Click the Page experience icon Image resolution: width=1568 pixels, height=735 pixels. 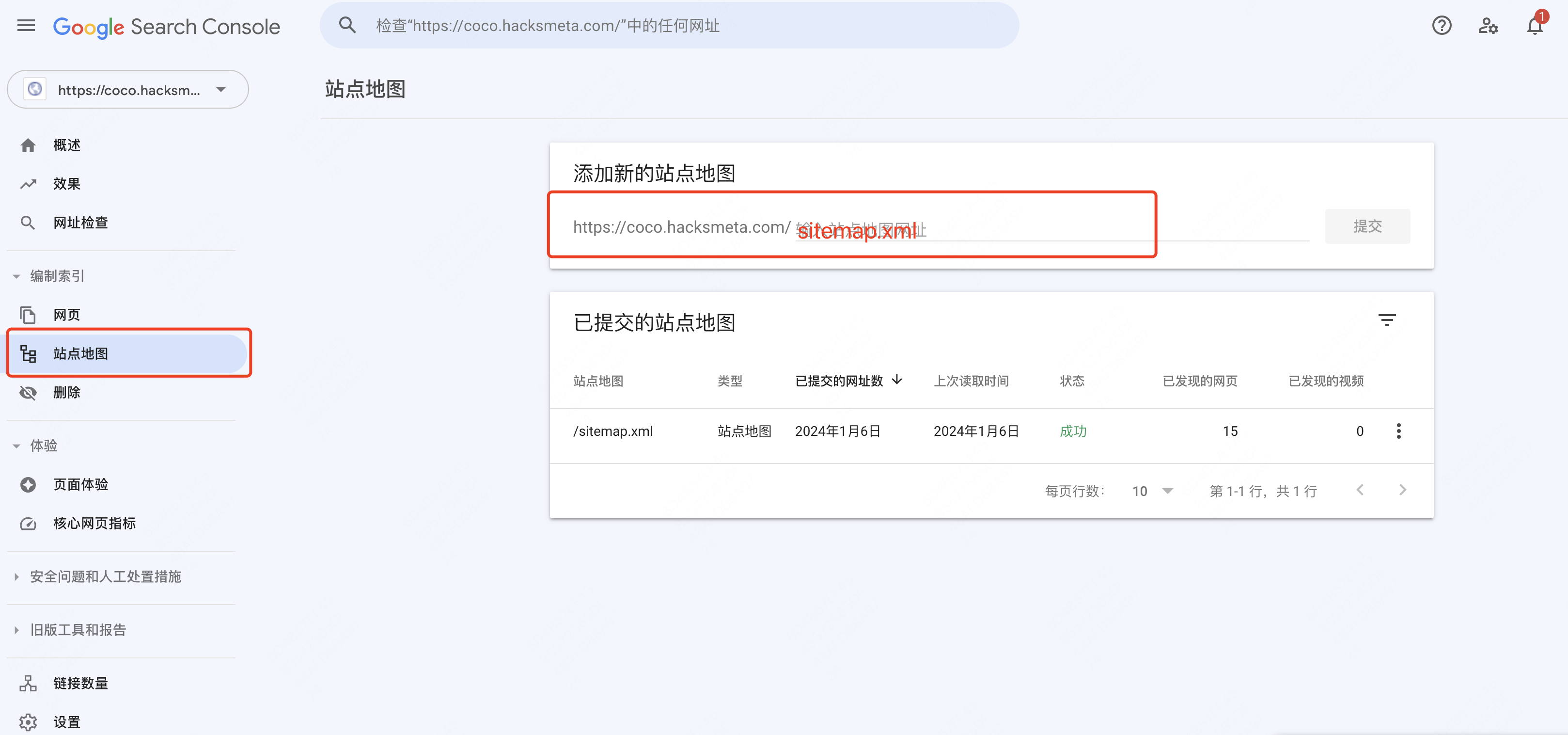[28, 485]
